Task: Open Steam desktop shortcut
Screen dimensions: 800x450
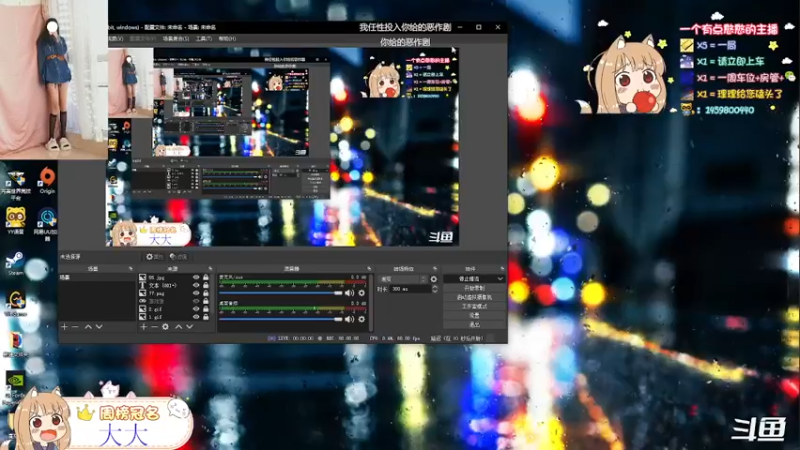Action: [15, 263]
